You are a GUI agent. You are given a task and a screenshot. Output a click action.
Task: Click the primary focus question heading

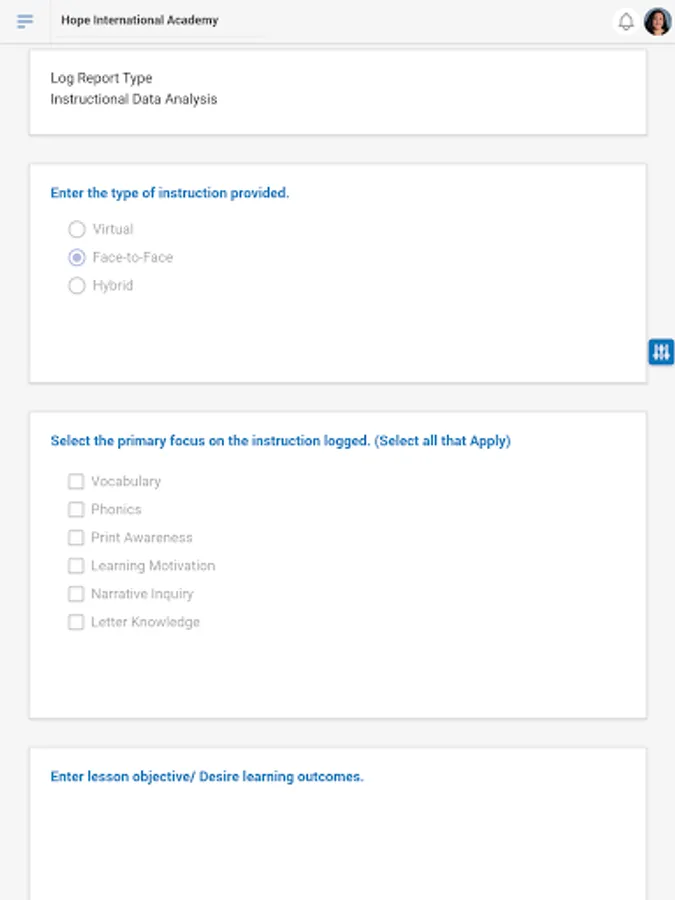(280, 441)
